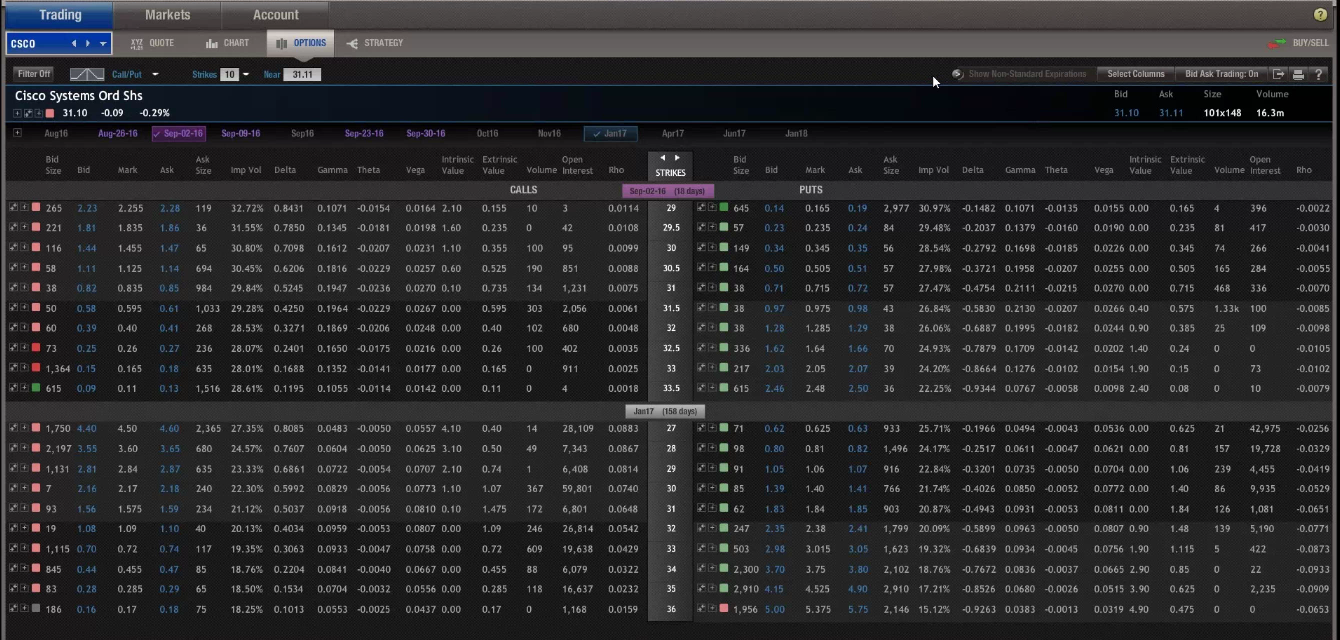This screenshot has width=1340, height=640.
Task: Click pink square in call row with bid size 265
Action: coord(36,208)
